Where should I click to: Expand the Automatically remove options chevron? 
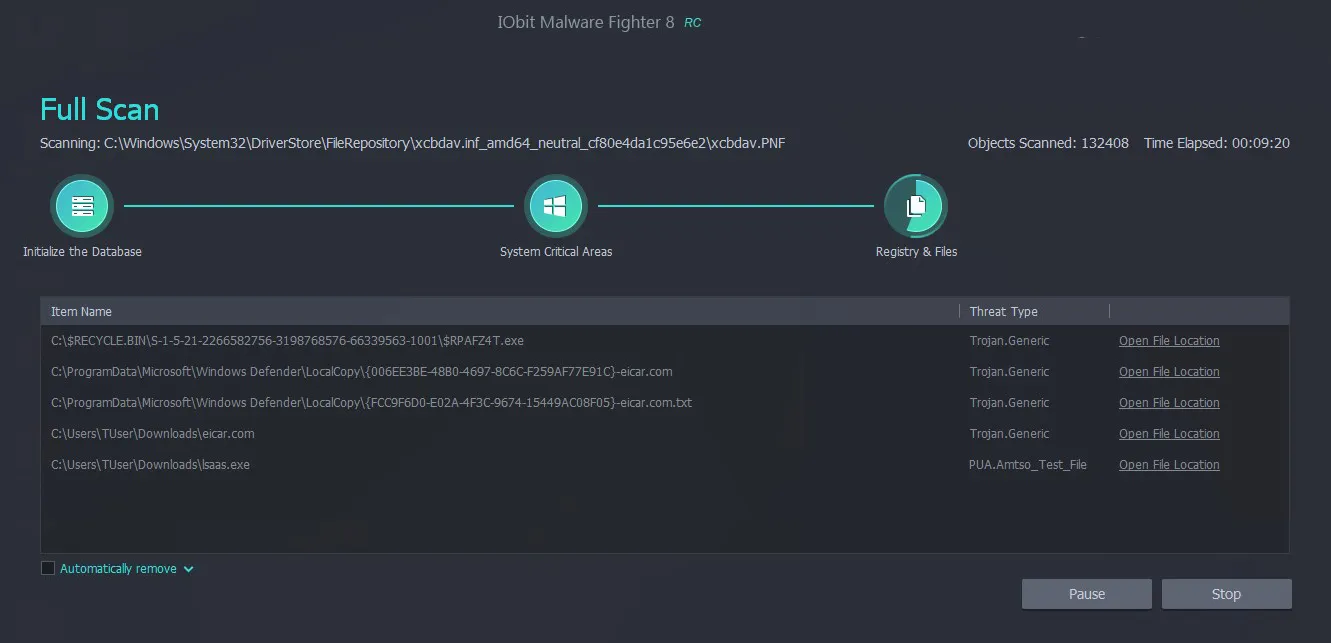coord(189,568)
